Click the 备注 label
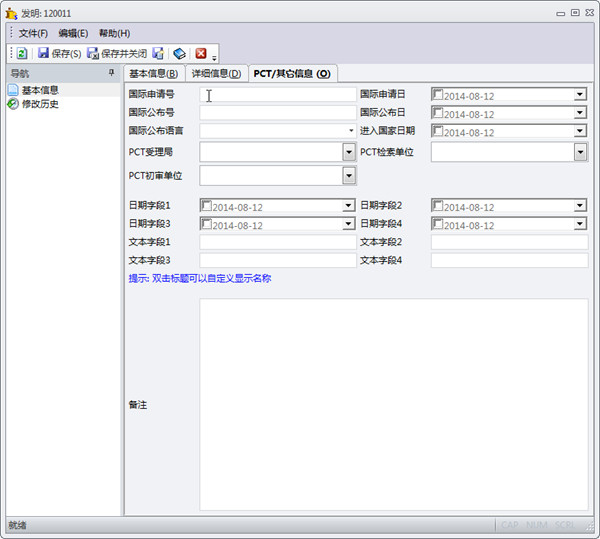This screenshot has width=600, height=539. click(138, 405)
